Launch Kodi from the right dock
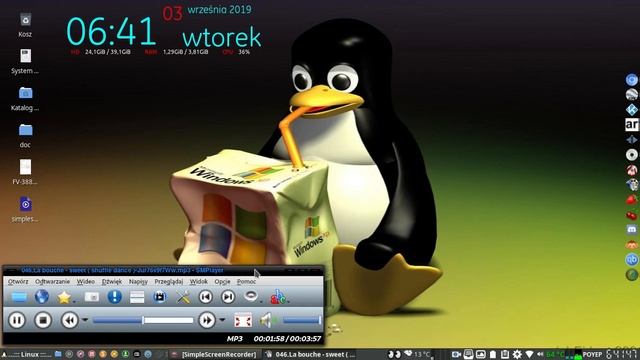The height and width of the screenshot is (360, 640). point(632,109)
